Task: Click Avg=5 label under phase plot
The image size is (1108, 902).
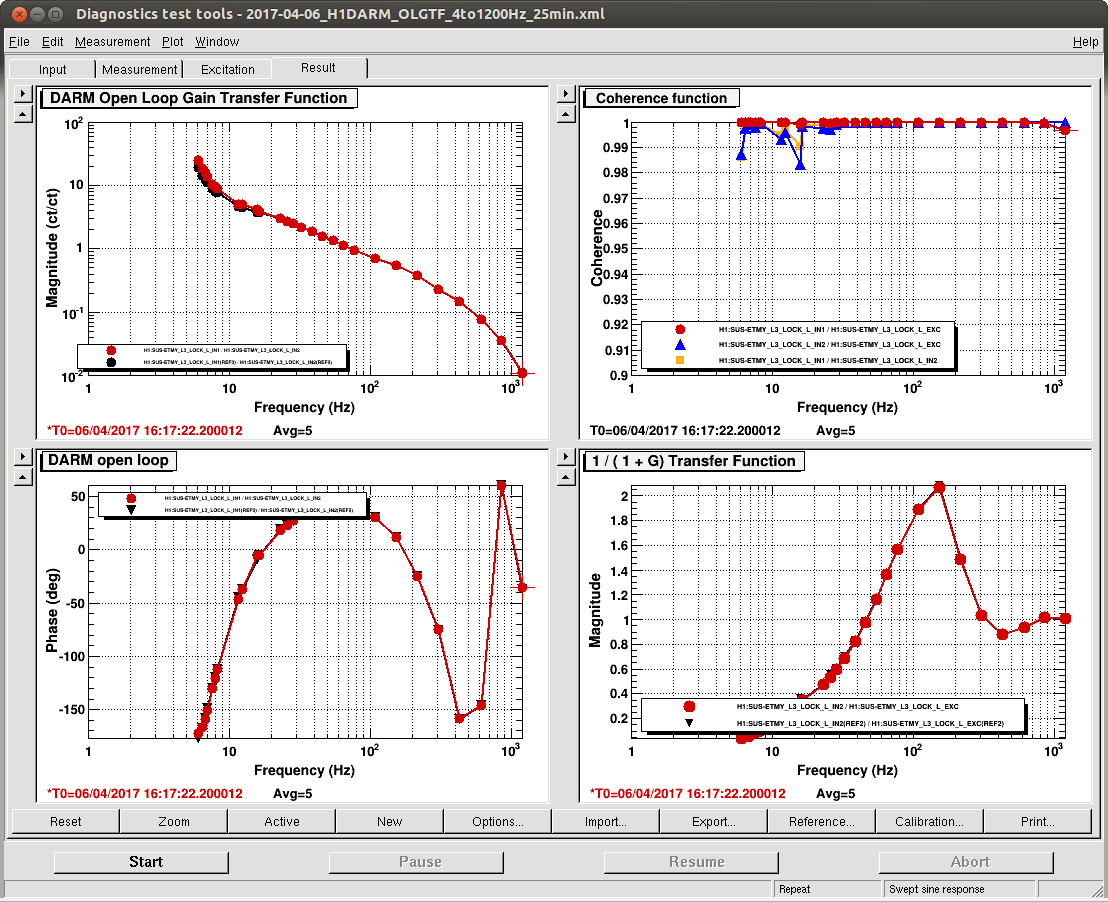Action: 293,794
